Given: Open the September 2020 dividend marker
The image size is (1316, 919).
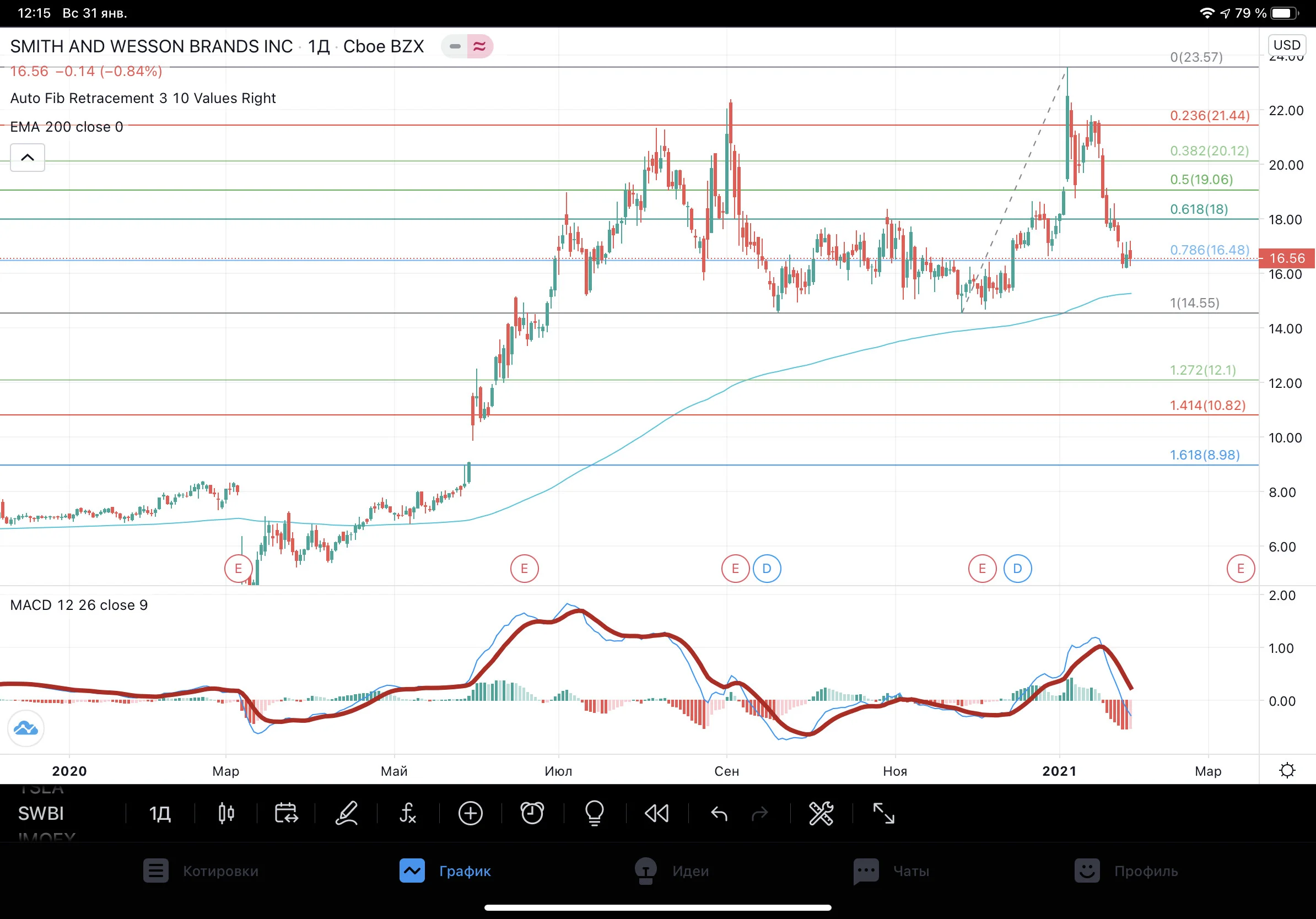Looking at the screenshot, I should click(x=767, y=569).
